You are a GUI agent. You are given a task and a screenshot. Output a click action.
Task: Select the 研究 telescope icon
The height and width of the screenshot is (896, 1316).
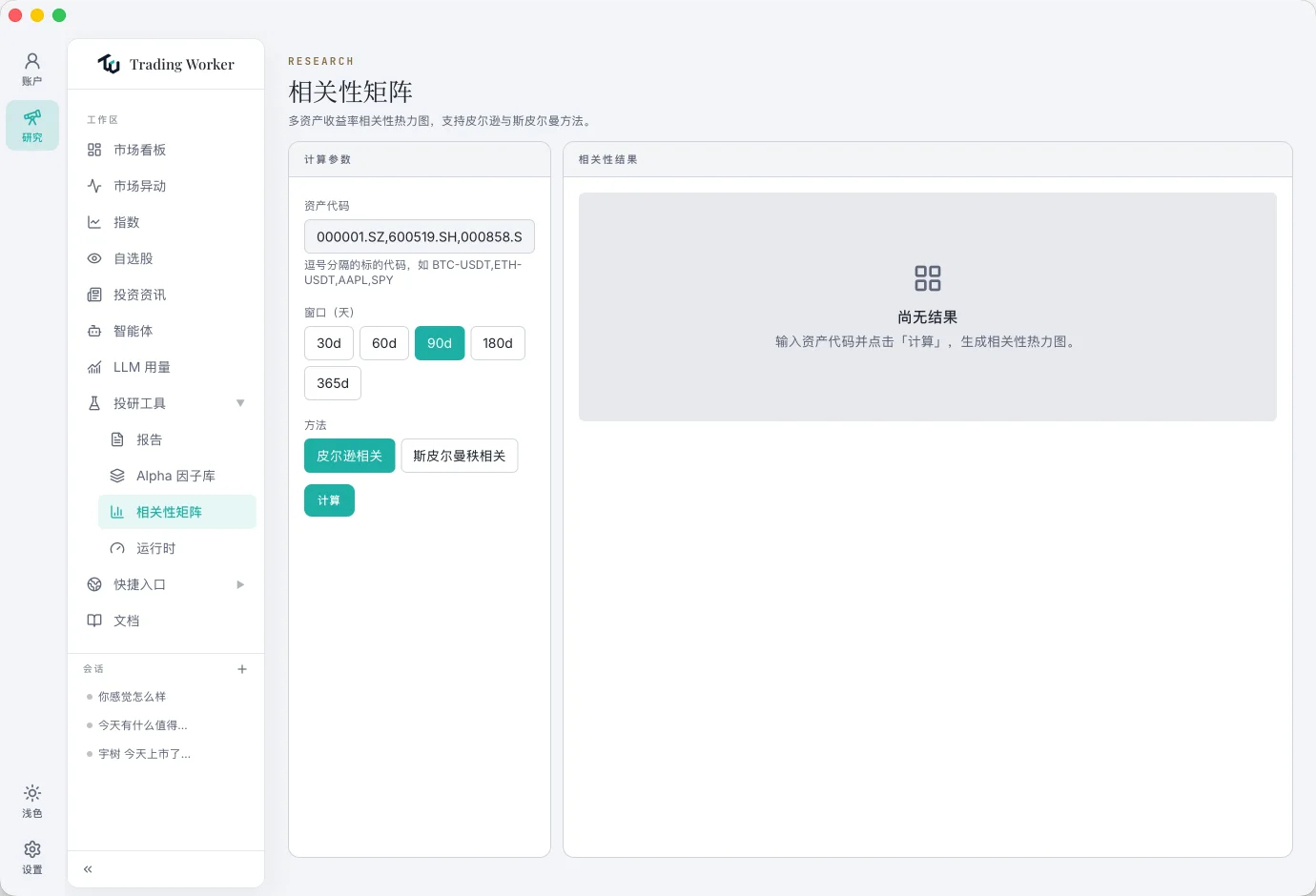tap(32, 117)
